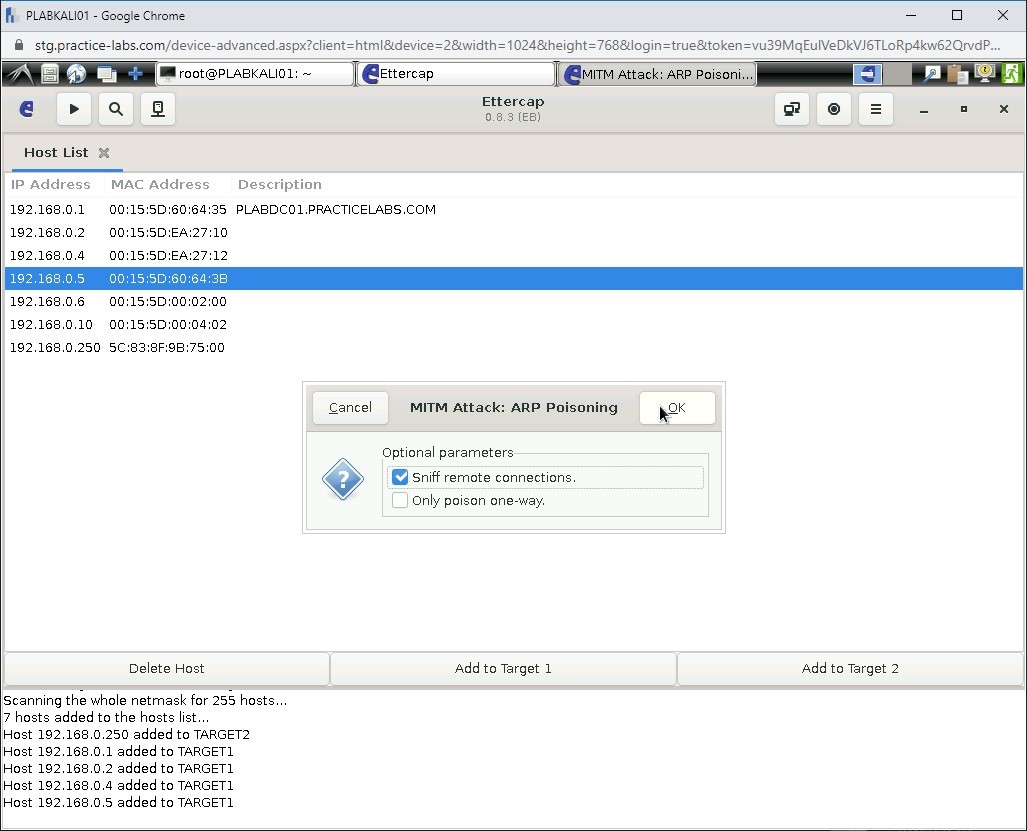Open the hosts list via the monitor icon
The width and height of the screenshot is (1027, 831).
[157, 109]
